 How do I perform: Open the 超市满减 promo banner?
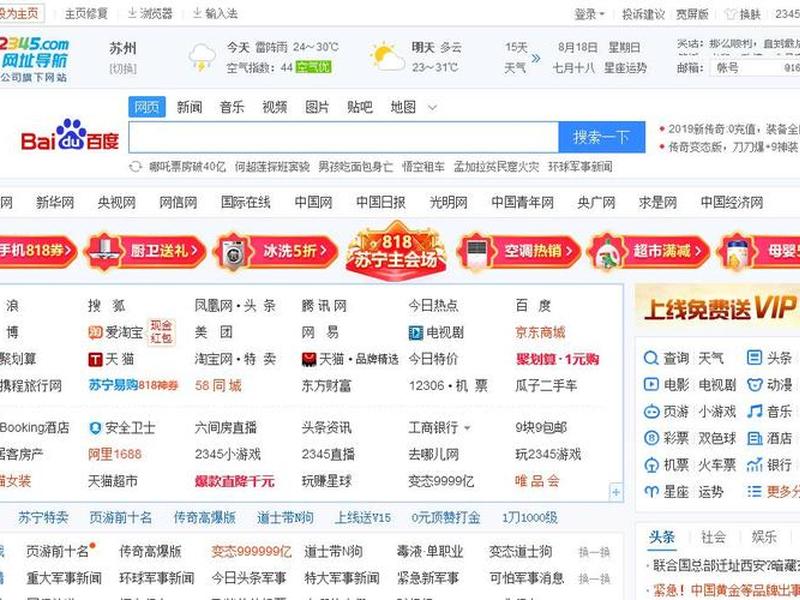pyautogui.click(x=648, y=251)
